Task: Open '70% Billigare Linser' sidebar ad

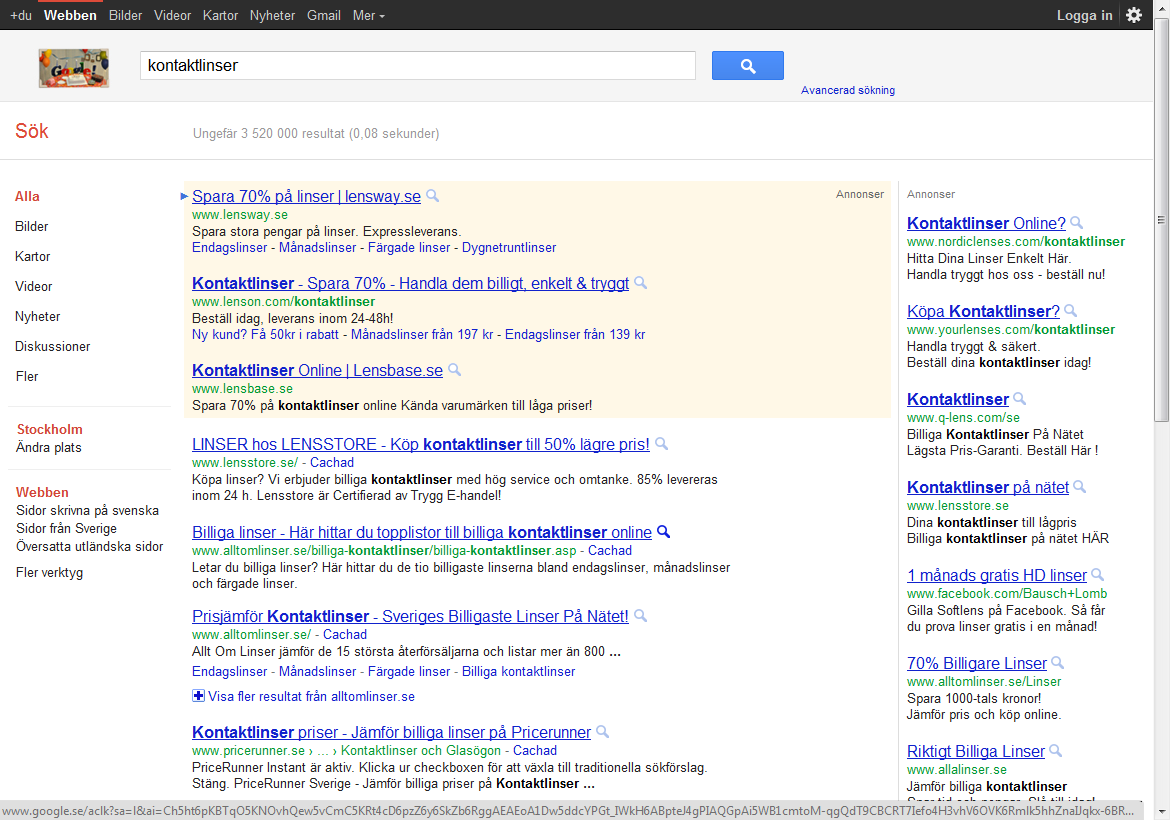Action: [977, 663]
